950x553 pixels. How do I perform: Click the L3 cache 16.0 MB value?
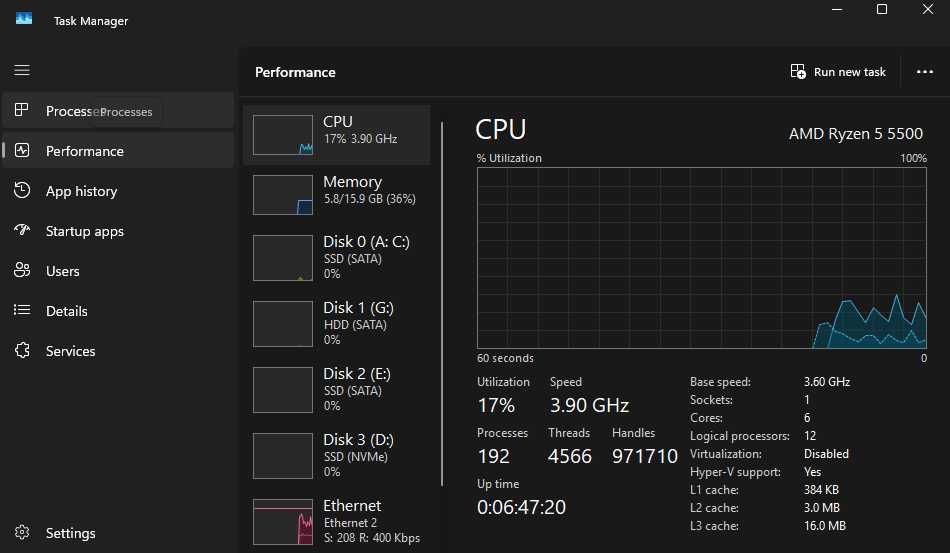click(x=825, y=526)
